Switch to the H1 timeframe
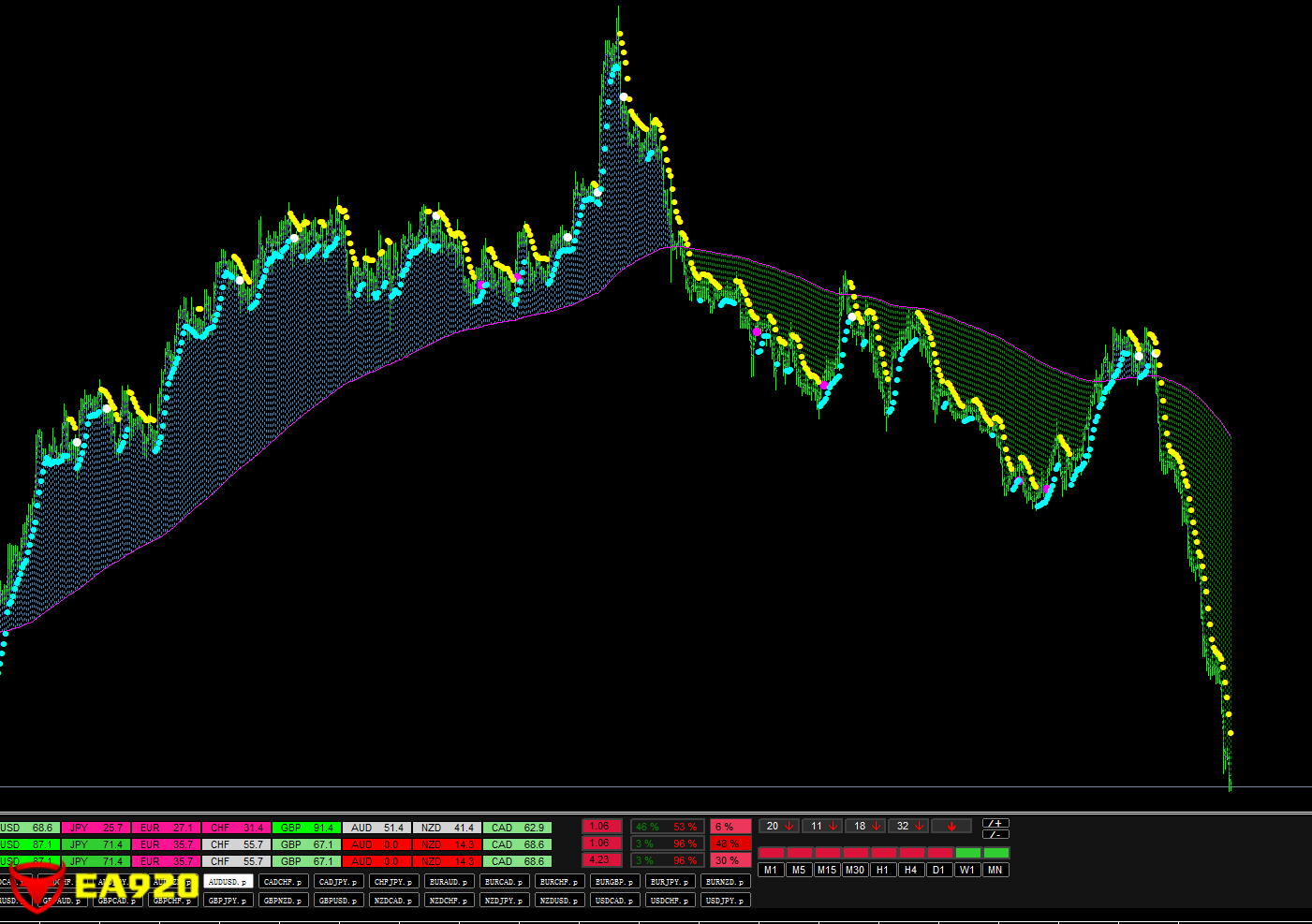This screenshot has height=924, width=1312. click(882, 870)
